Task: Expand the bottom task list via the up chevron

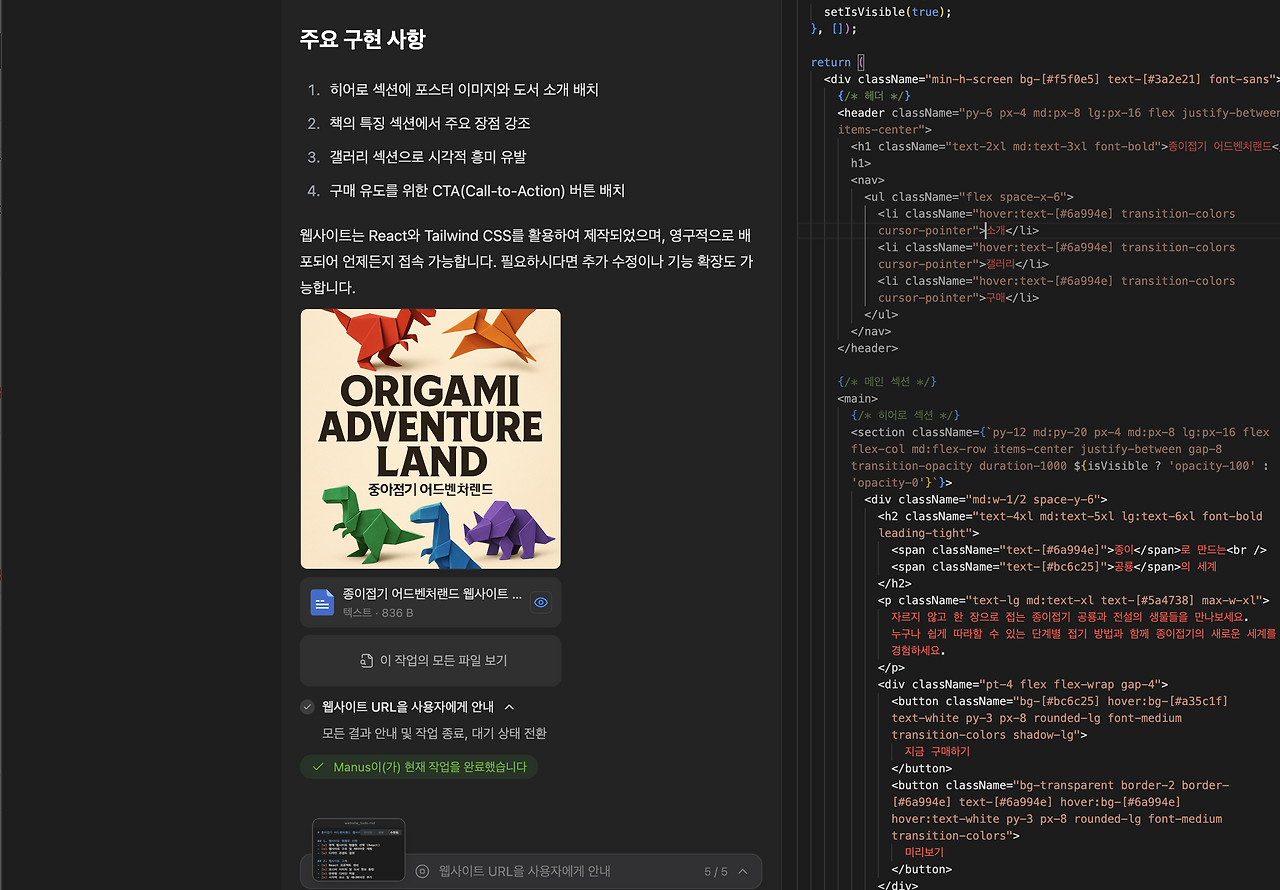Action: (x=741, y=870)
